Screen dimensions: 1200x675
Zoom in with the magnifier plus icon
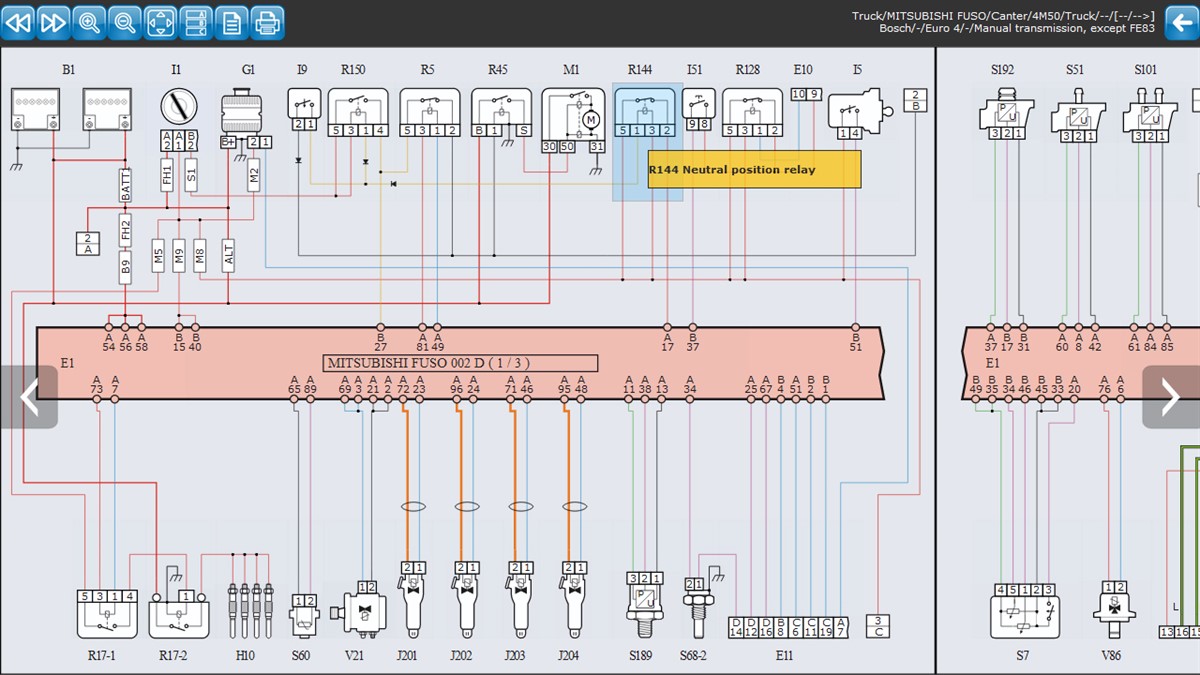click(90, 22)
